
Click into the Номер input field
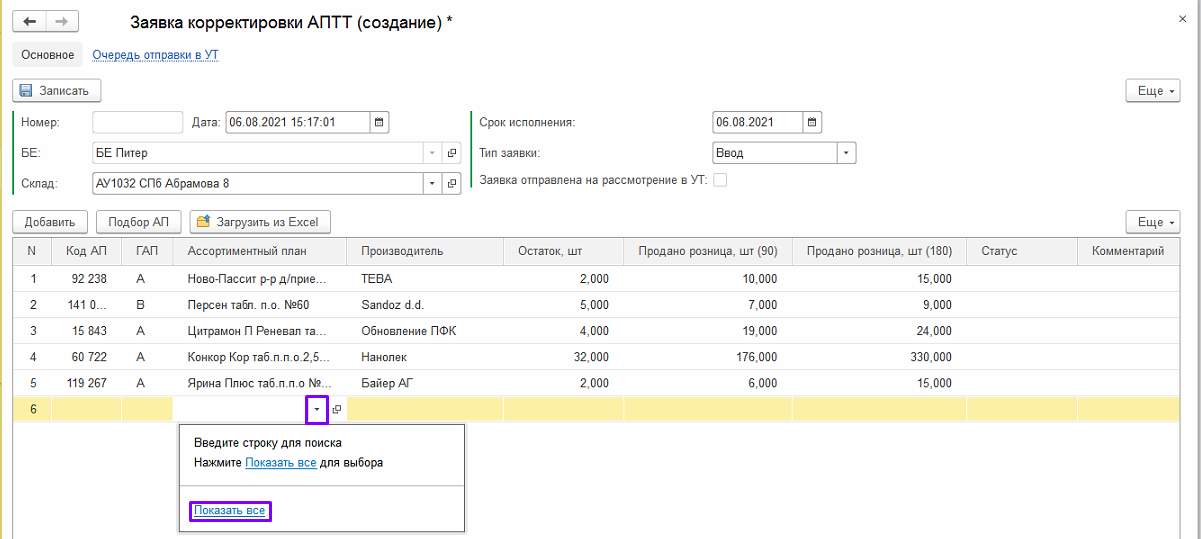coord(137,123)
